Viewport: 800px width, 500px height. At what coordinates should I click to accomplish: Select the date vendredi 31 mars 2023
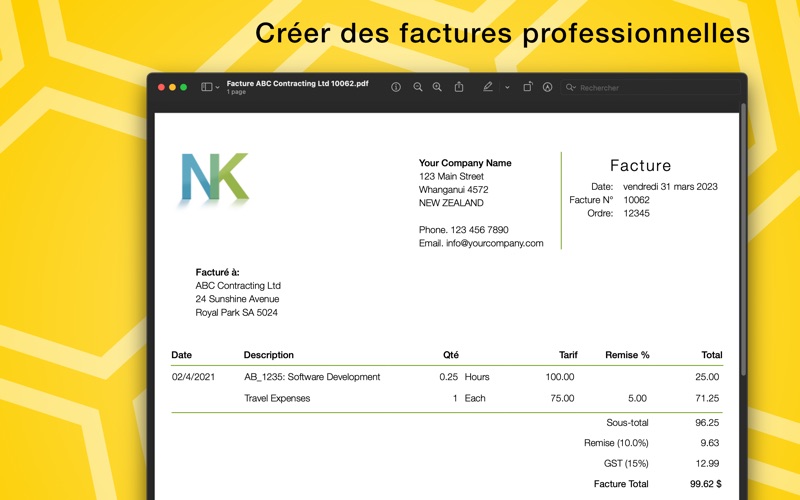(x=670, y=187)
